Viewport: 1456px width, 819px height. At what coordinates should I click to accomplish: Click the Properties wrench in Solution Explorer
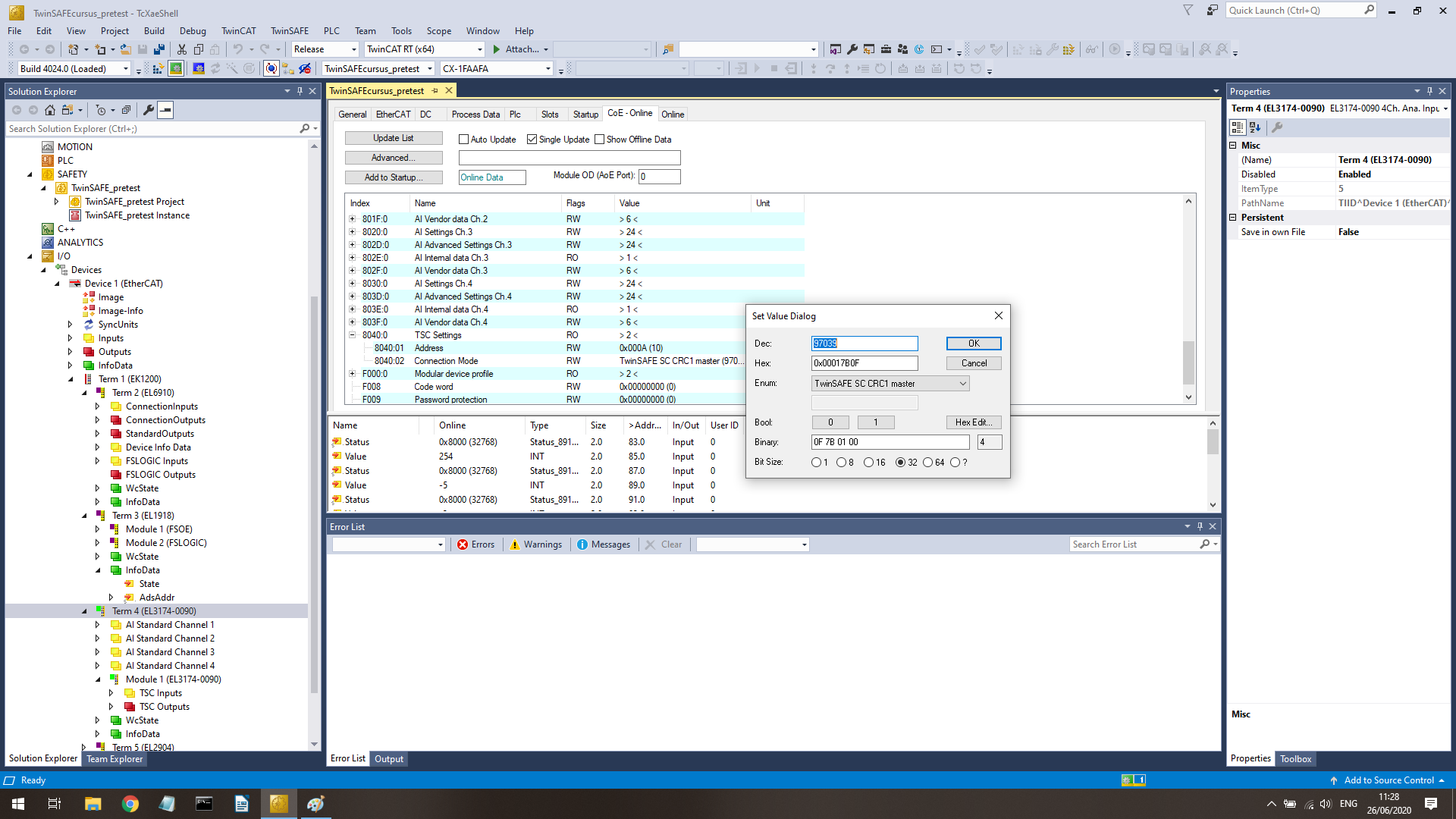pyautogui.click(x=149, y=110)
